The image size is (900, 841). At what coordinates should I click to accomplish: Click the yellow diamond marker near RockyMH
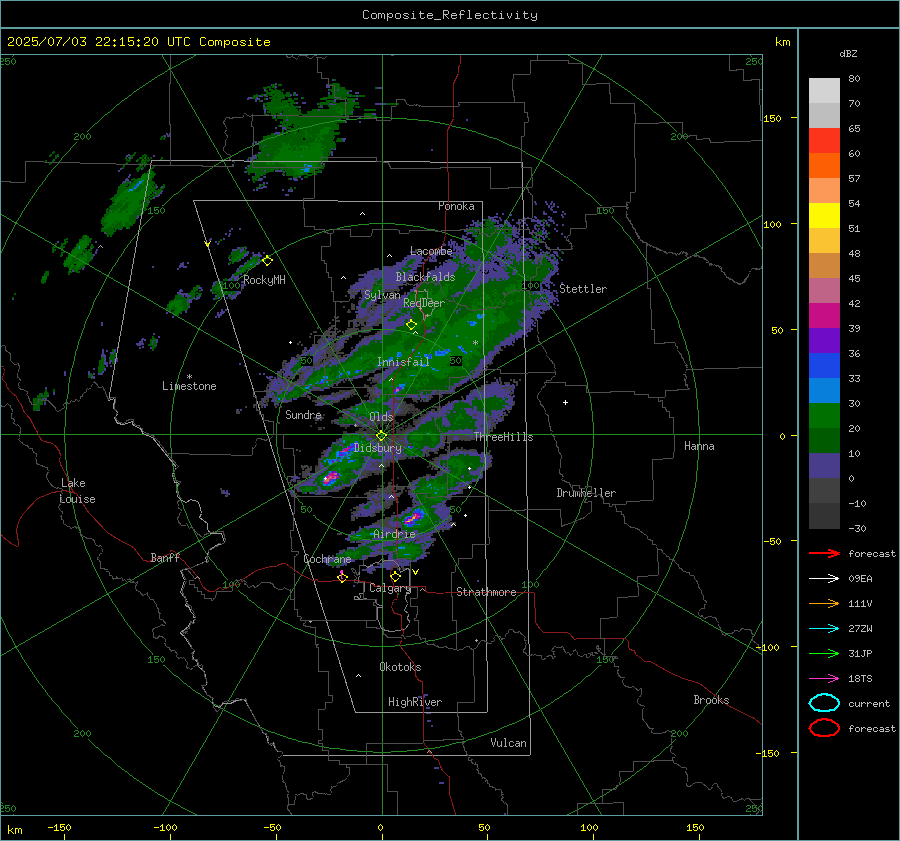pos(267,261)
